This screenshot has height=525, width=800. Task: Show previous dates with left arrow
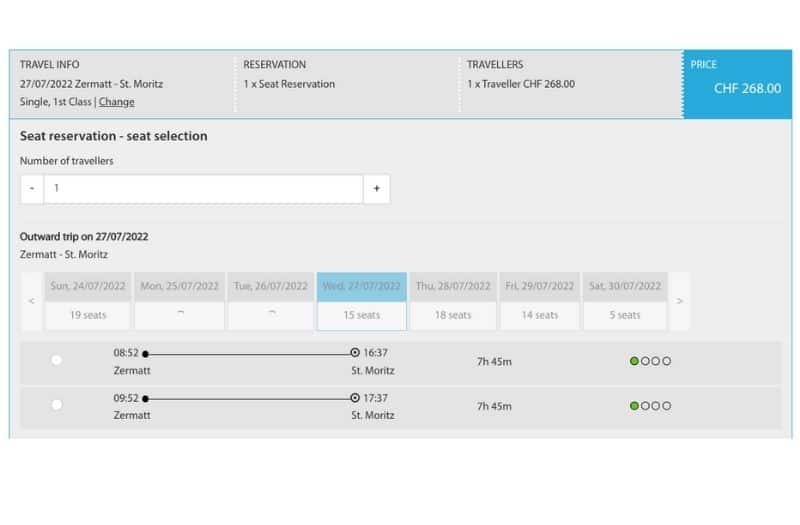click(31, 300)
